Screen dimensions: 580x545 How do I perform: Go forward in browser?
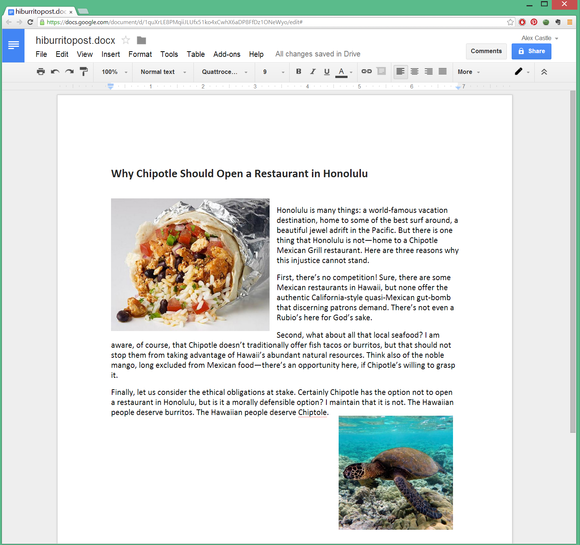coord(20,22)
